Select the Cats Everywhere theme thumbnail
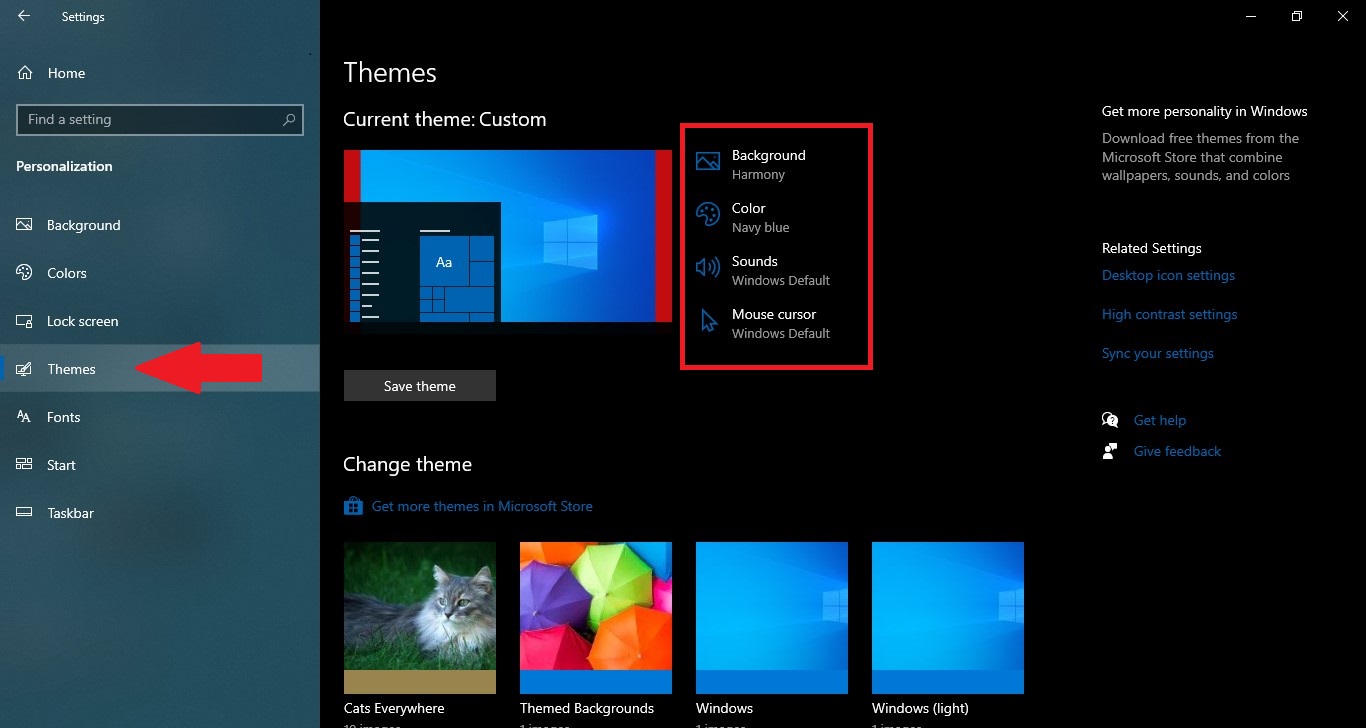 420,618
